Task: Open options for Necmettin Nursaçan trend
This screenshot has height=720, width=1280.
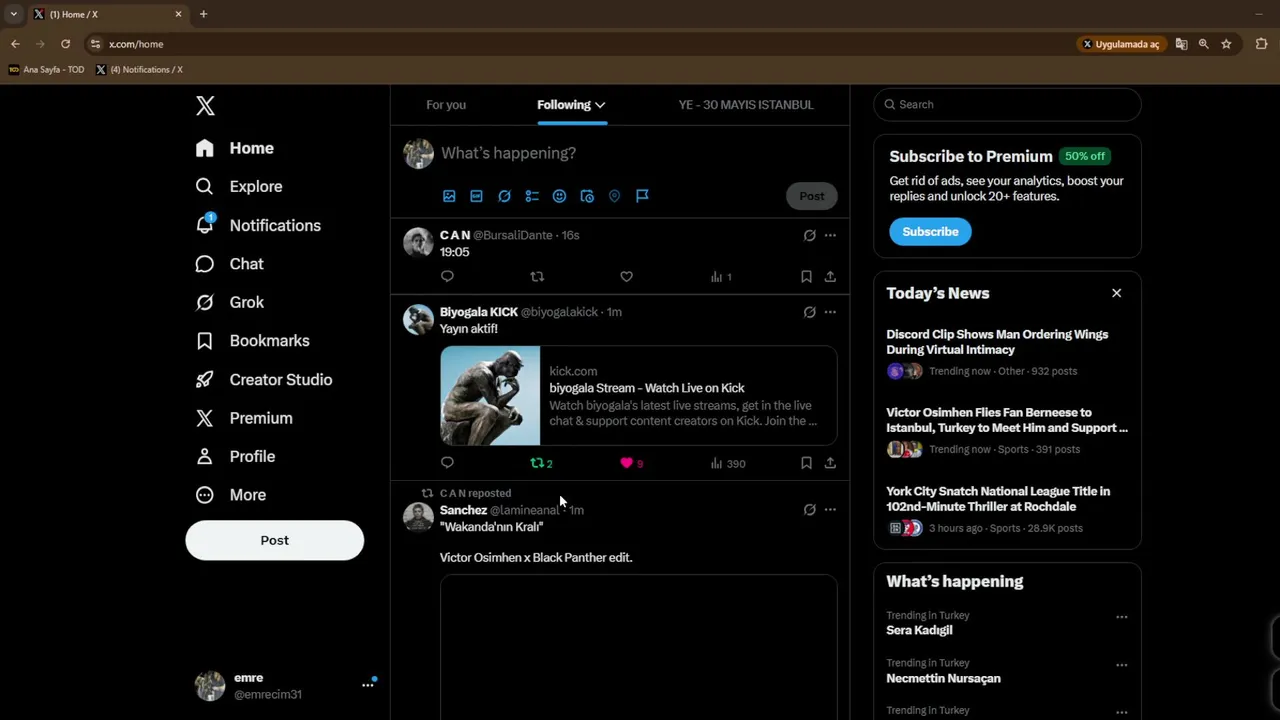Action: [1121, 665]
